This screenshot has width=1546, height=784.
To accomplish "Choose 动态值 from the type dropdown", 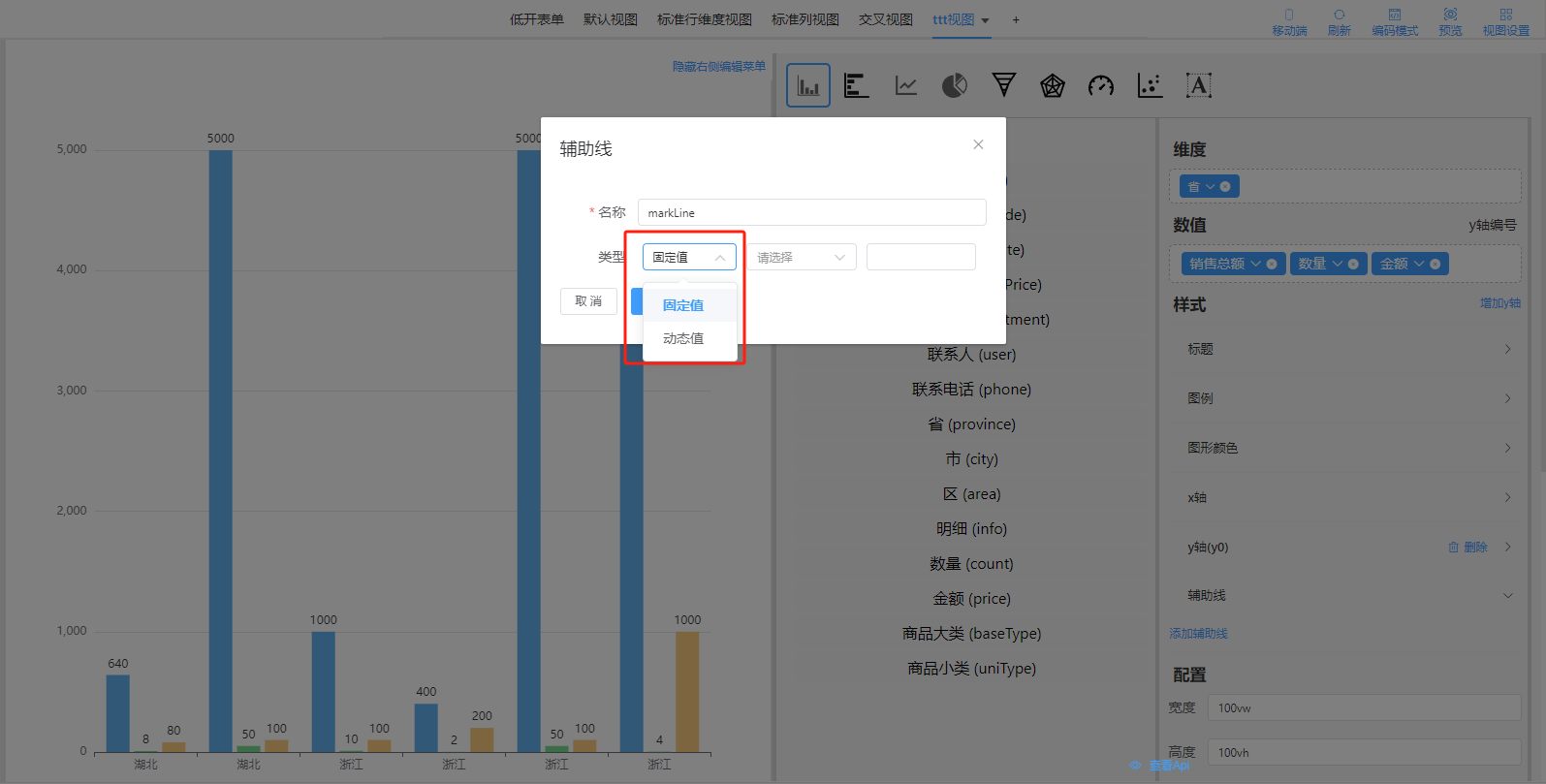I will pos(683,338).
